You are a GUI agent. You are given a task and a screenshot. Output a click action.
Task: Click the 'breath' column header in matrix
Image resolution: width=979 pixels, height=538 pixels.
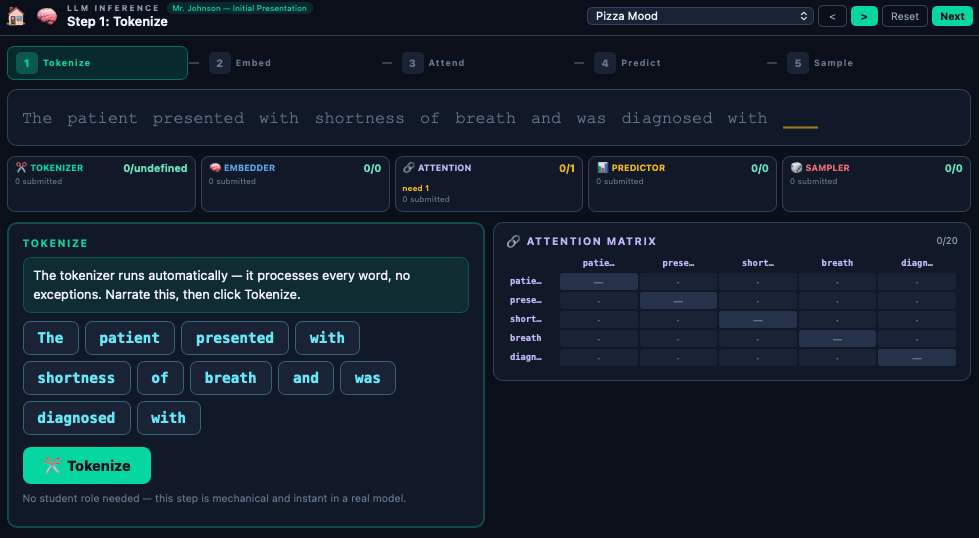tap(837, 263)
